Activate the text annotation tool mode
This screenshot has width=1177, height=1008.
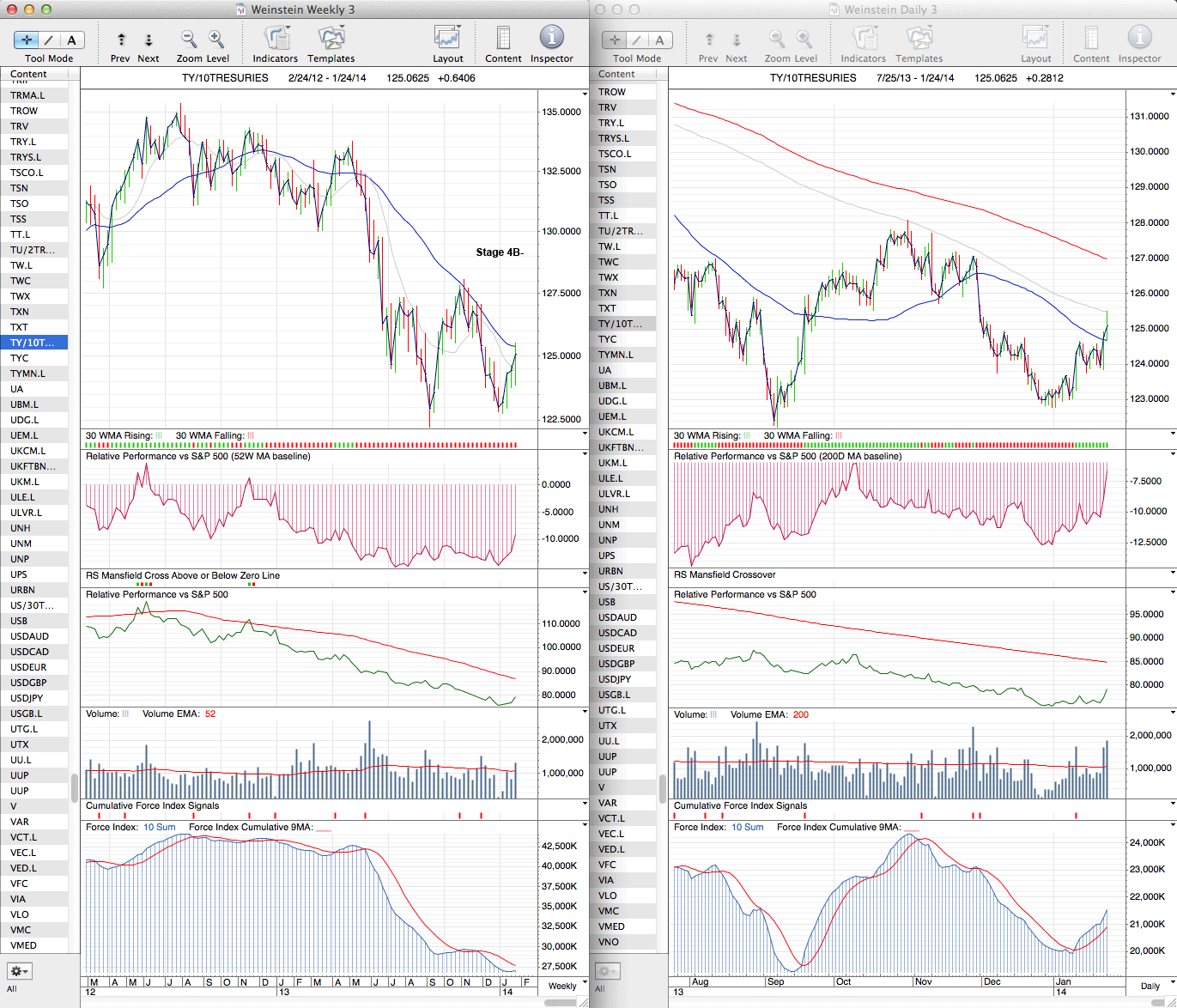pos(72,39)
